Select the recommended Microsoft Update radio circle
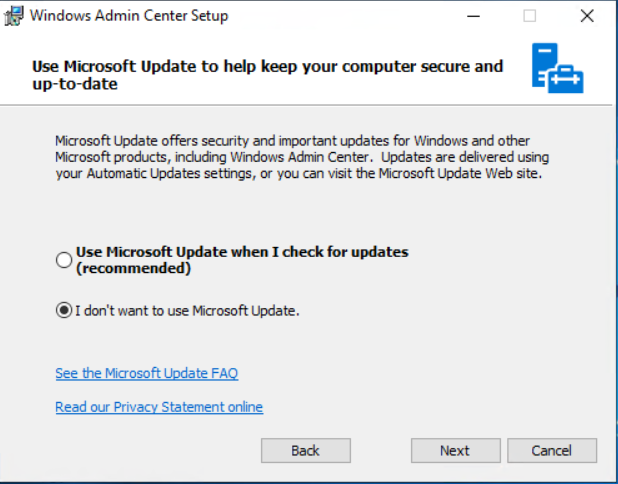This screenshot has width=618, height=484. click(x=64, y=260)
